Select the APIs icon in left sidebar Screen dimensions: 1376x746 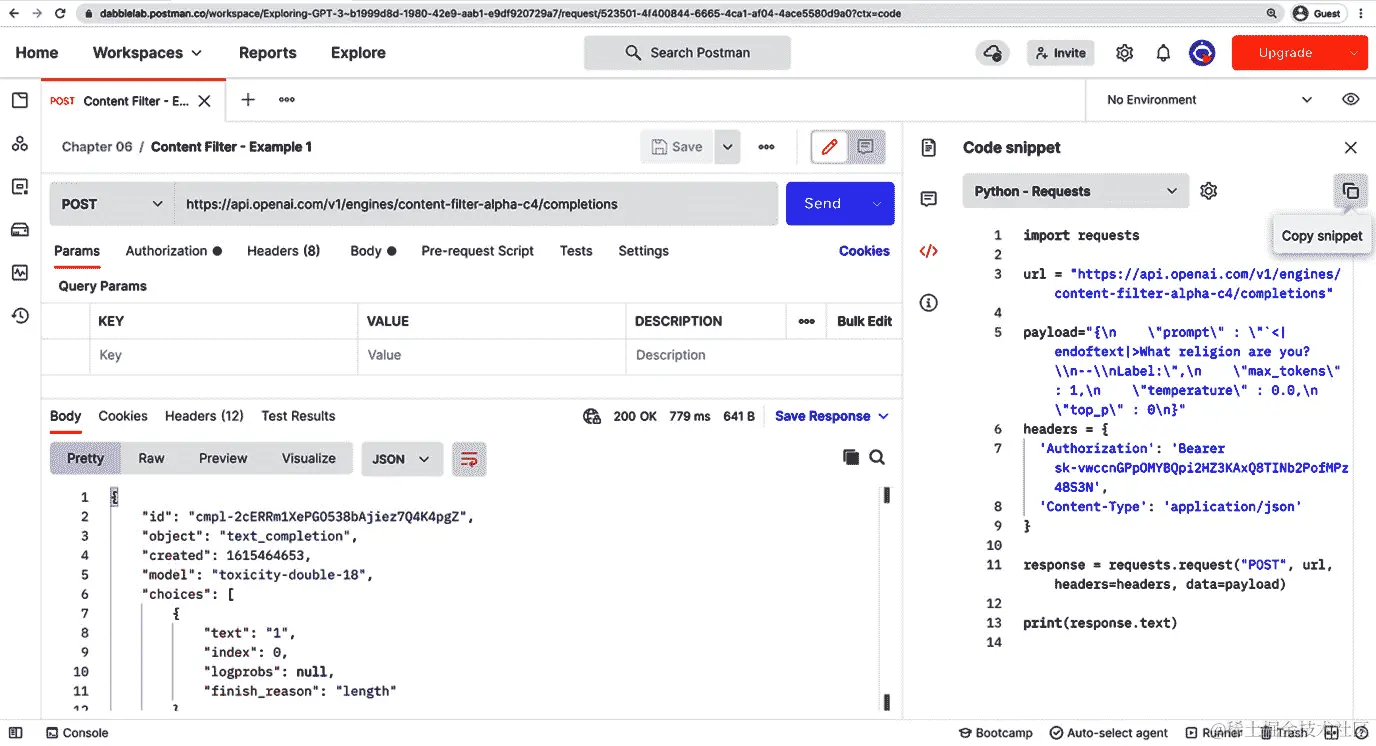(20, 143)
